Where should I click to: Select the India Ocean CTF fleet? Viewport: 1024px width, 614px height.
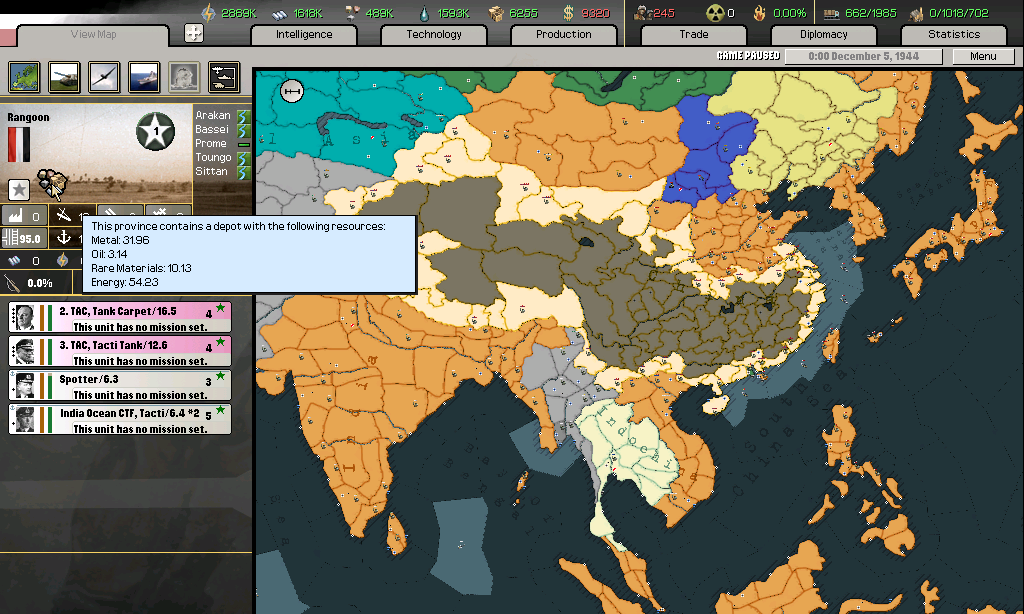pos(119,418)
